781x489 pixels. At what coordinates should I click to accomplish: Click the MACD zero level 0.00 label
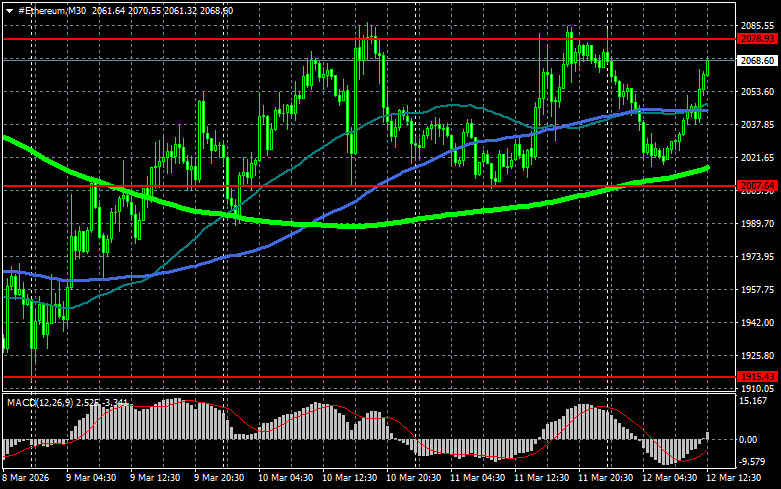click(748, 440)
